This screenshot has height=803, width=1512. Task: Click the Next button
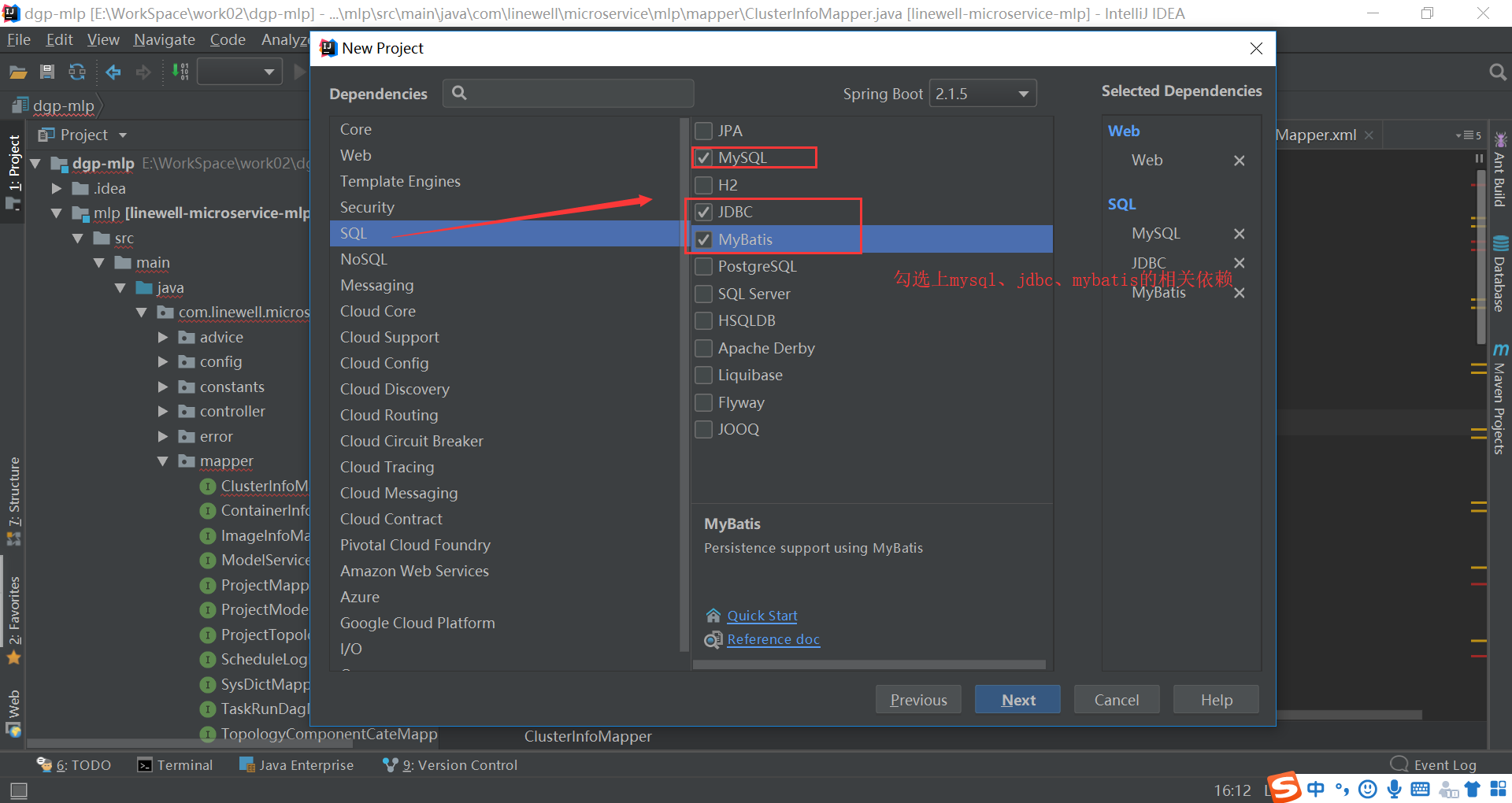(x=1017, y=700)
